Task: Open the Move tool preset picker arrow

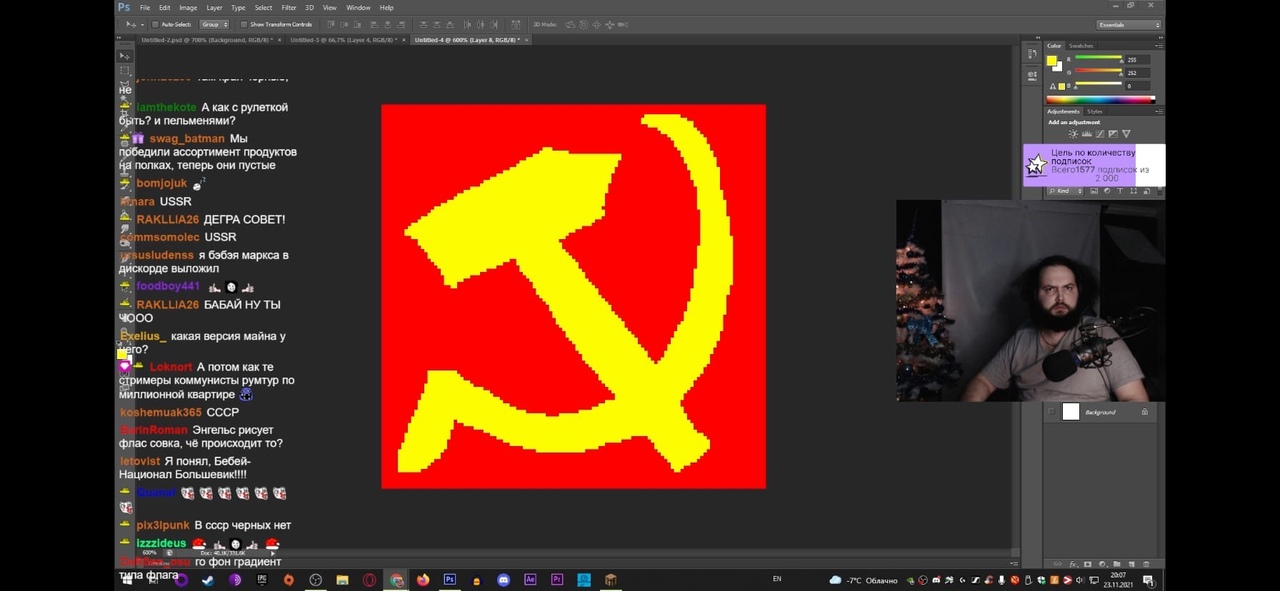Action: (x=142, y=24)
